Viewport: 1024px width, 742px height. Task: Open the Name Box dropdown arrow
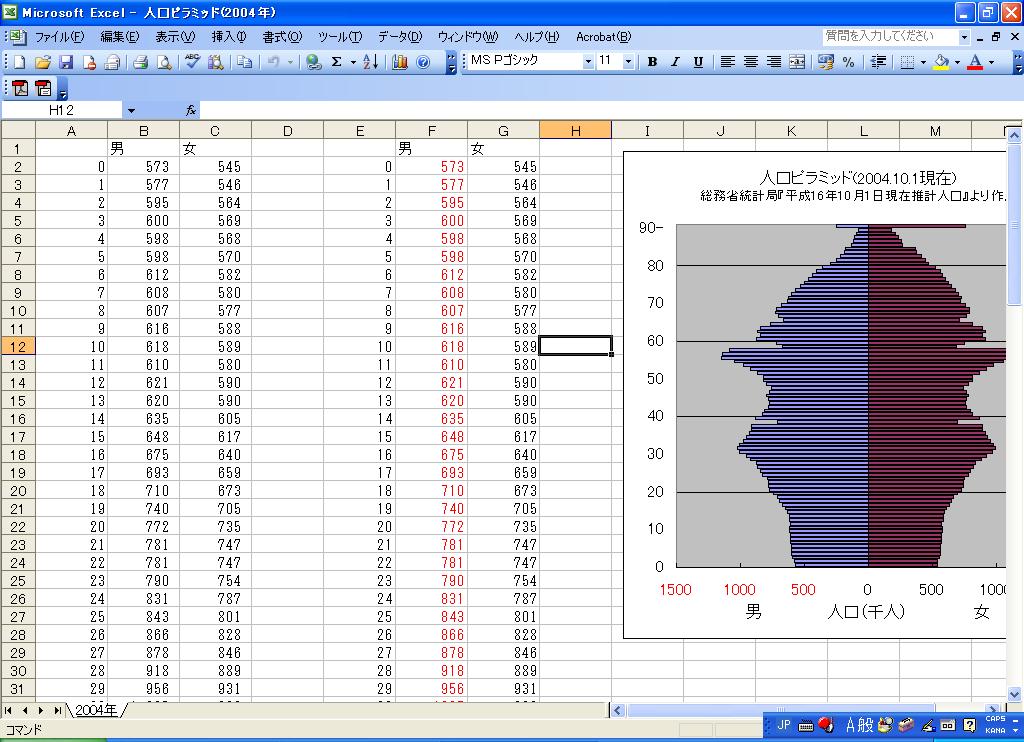pos(131,110)
